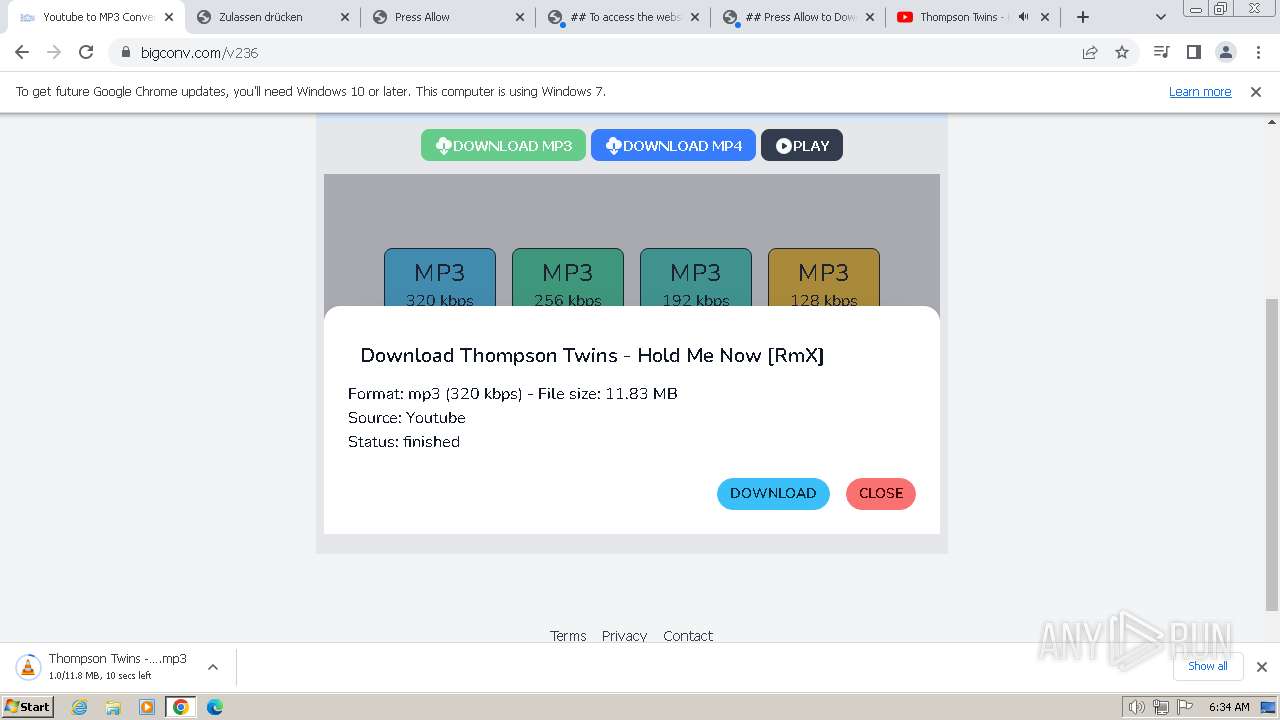This screenshot has height=720, width=1280.
Task: Open the Windows Start button
Action: pyautogui.click(x=28, y=706)
